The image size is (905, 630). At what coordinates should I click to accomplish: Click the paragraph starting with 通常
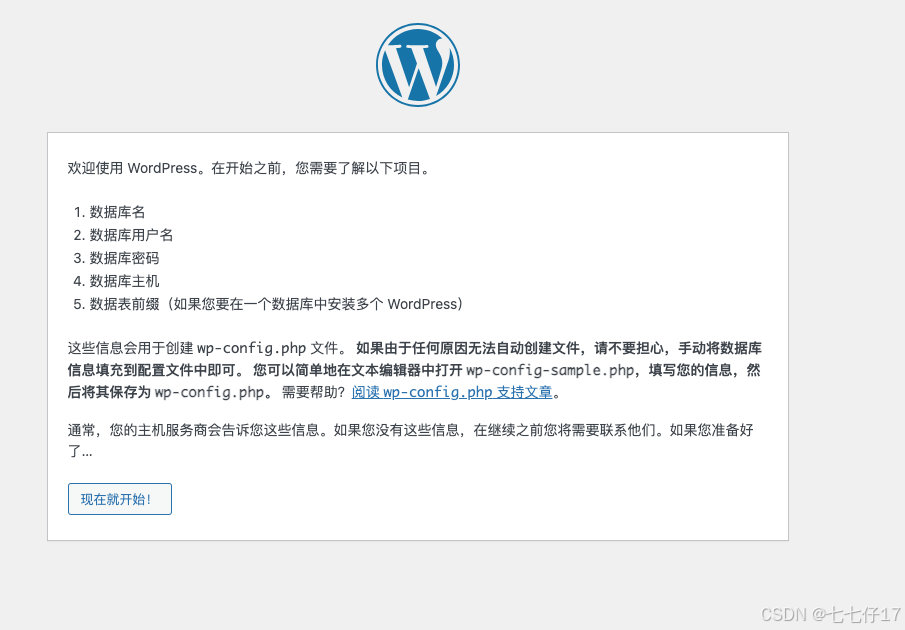click(x=410, y=441)
